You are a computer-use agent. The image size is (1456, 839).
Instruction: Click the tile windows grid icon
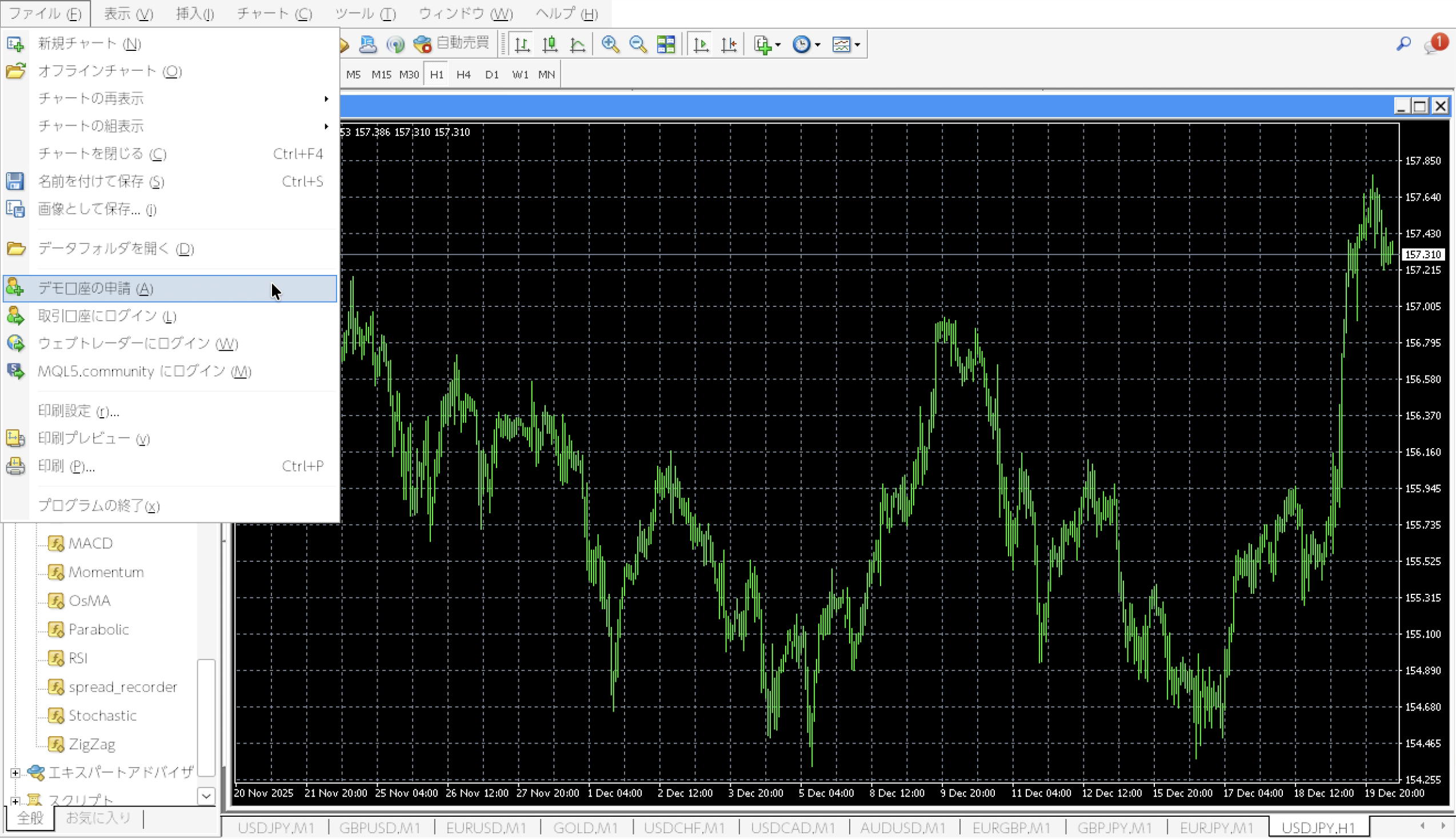coord(666,45)
